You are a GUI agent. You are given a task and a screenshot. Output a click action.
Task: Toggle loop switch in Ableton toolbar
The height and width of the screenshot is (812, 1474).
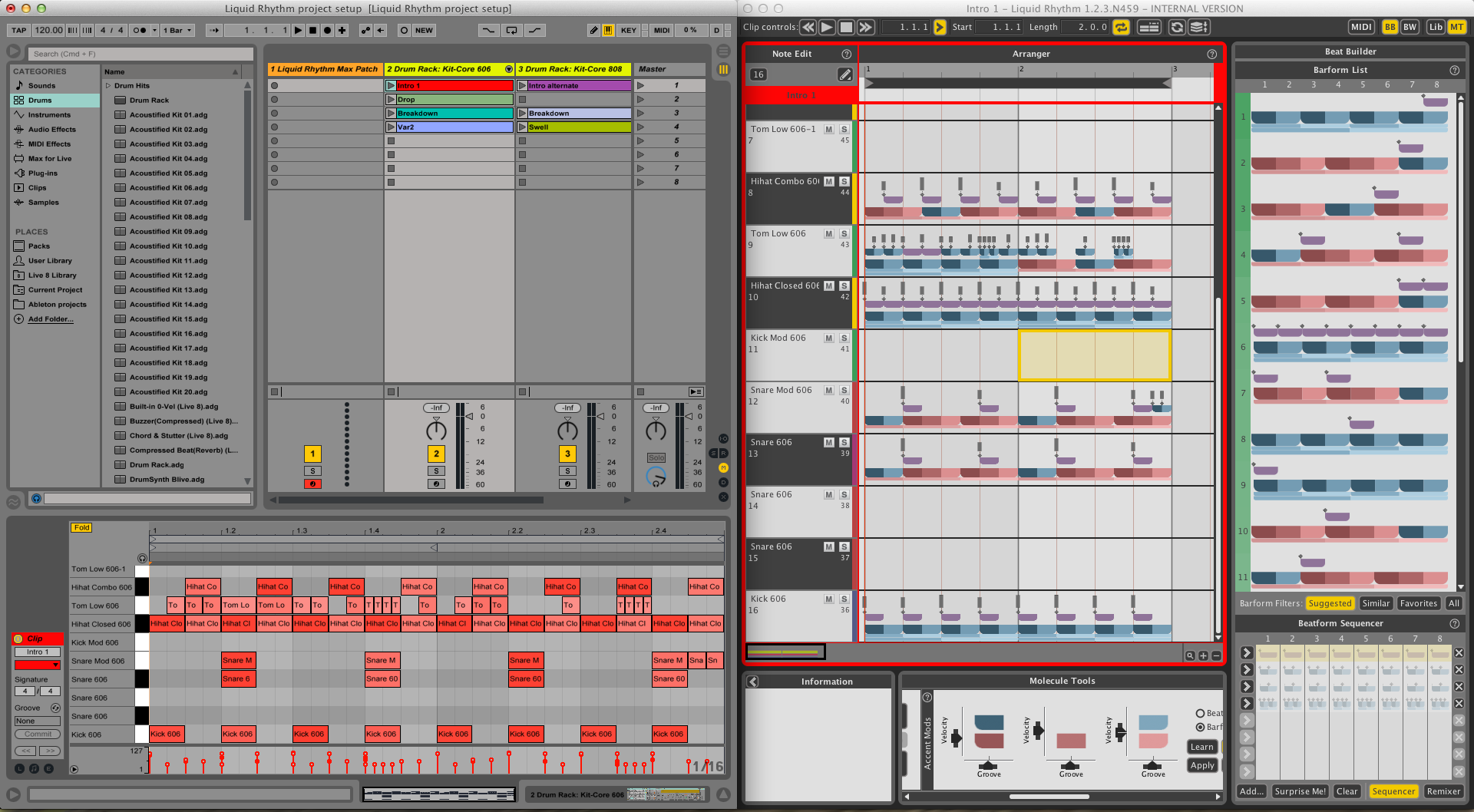coord(512,30)
